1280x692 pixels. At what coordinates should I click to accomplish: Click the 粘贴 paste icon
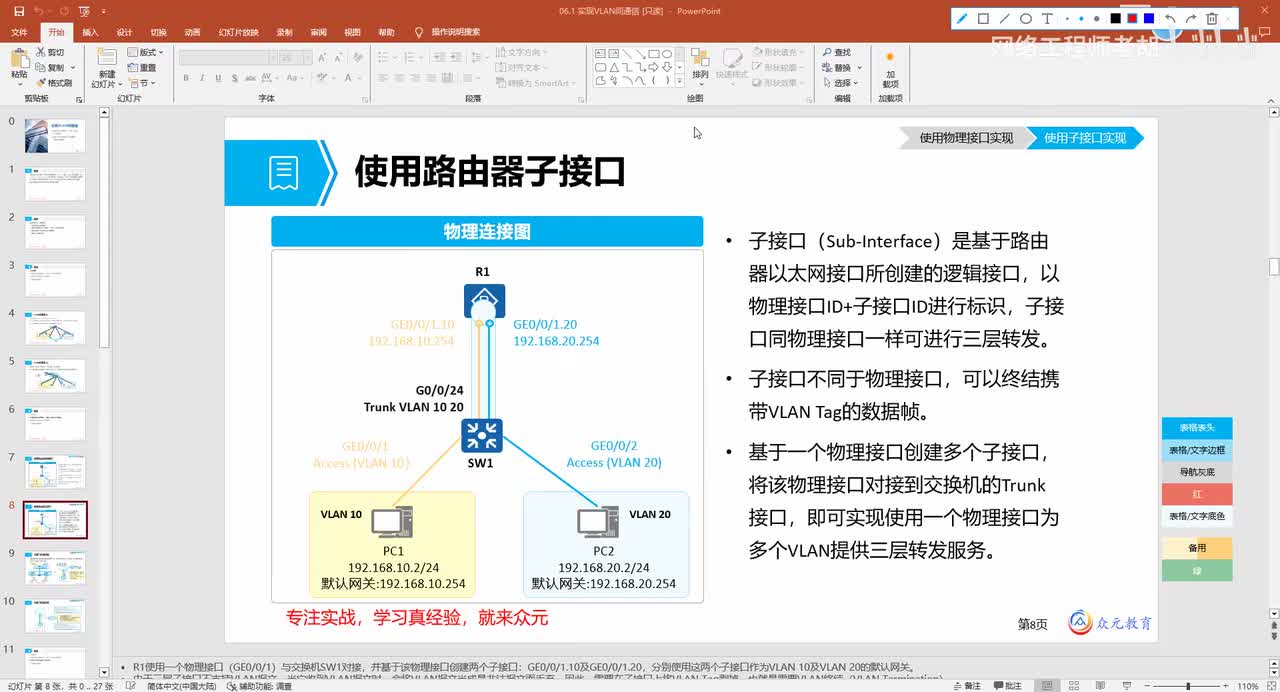tap(19, 58)
